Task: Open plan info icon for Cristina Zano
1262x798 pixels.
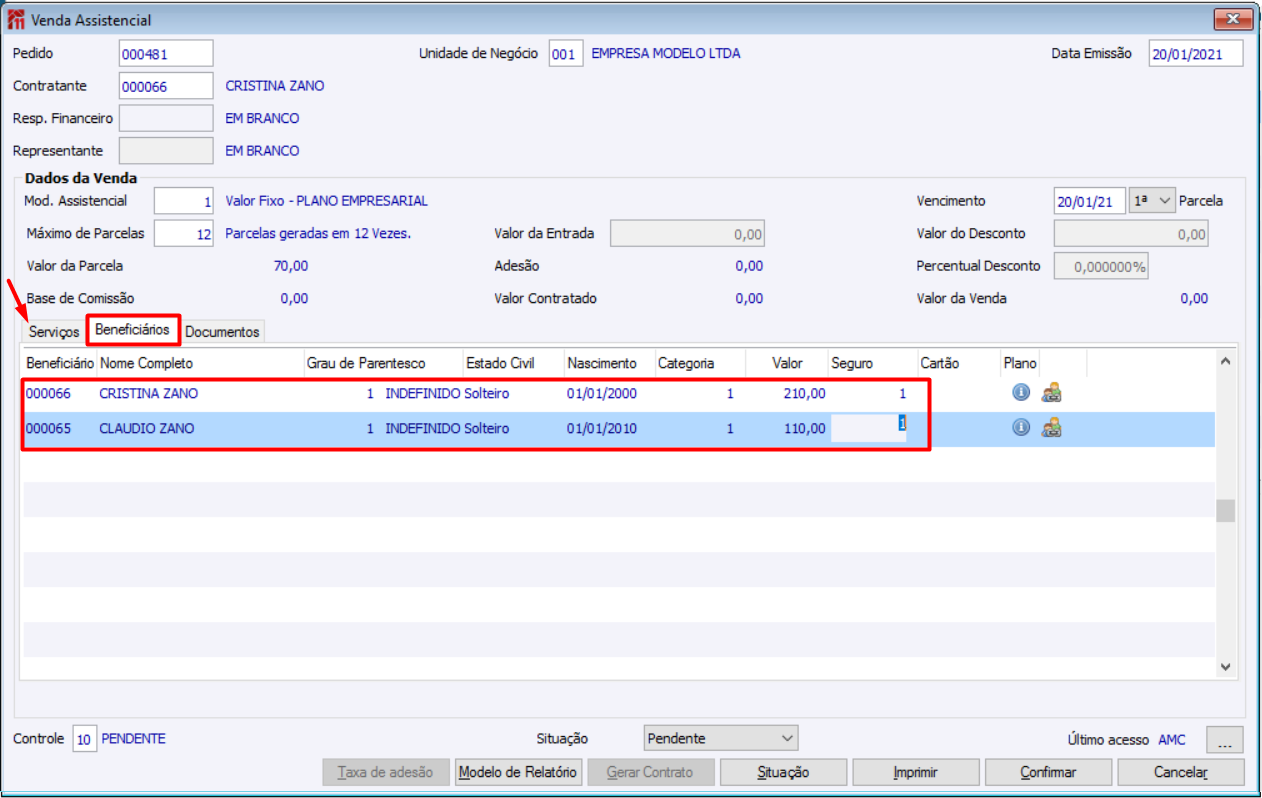Action: click(1020, 393)
